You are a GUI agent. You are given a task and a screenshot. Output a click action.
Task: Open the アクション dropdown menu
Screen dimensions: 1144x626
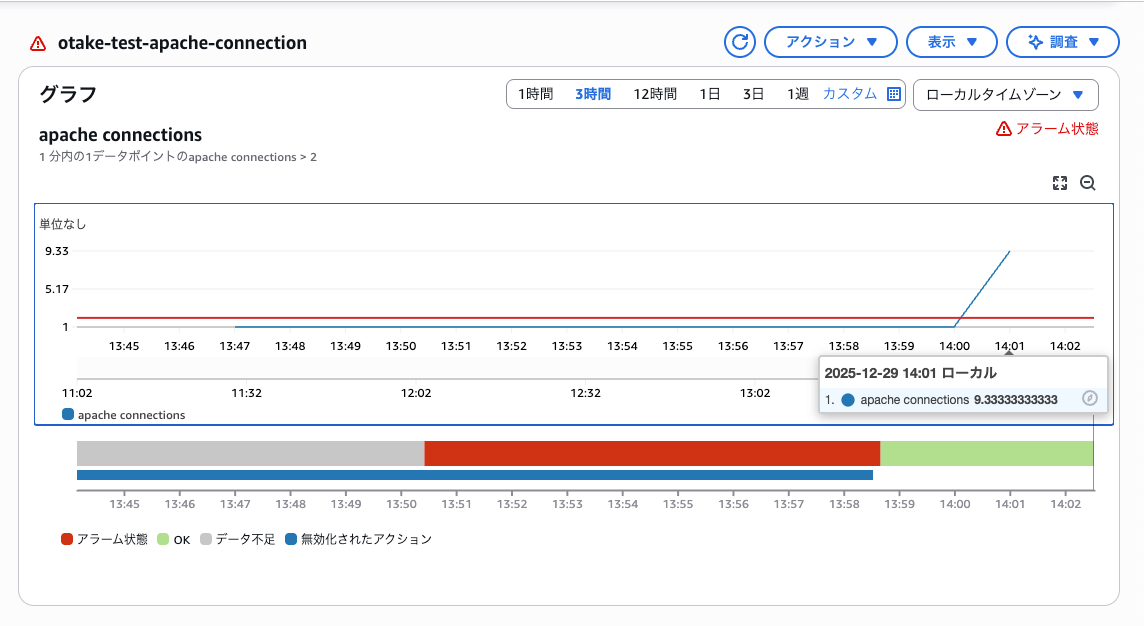point(831,42)
